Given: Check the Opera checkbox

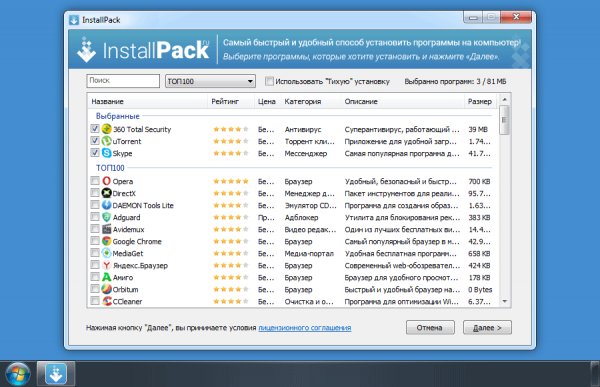Looking at the screenshot, I should click(95, 181).
